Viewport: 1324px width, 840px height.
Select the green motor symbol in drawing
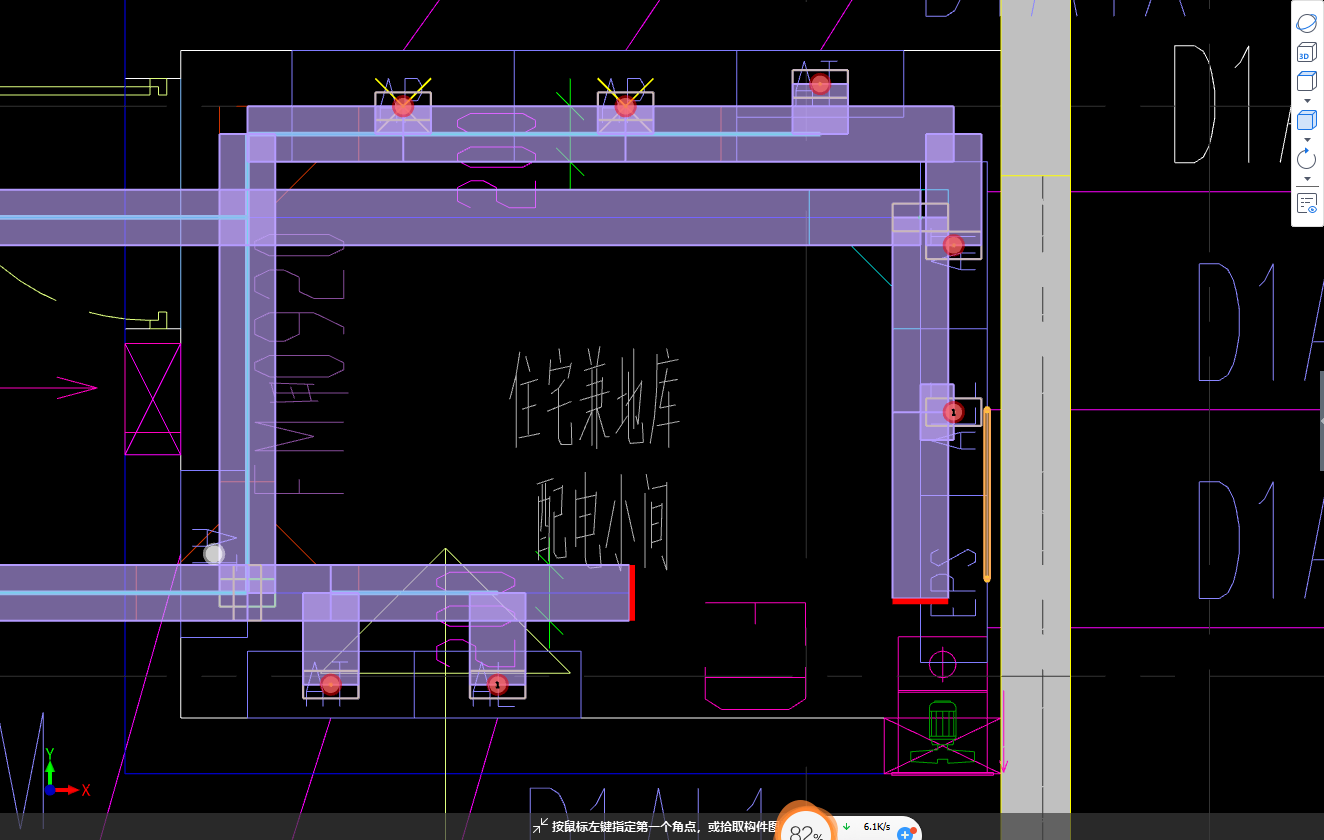(943, 731)
